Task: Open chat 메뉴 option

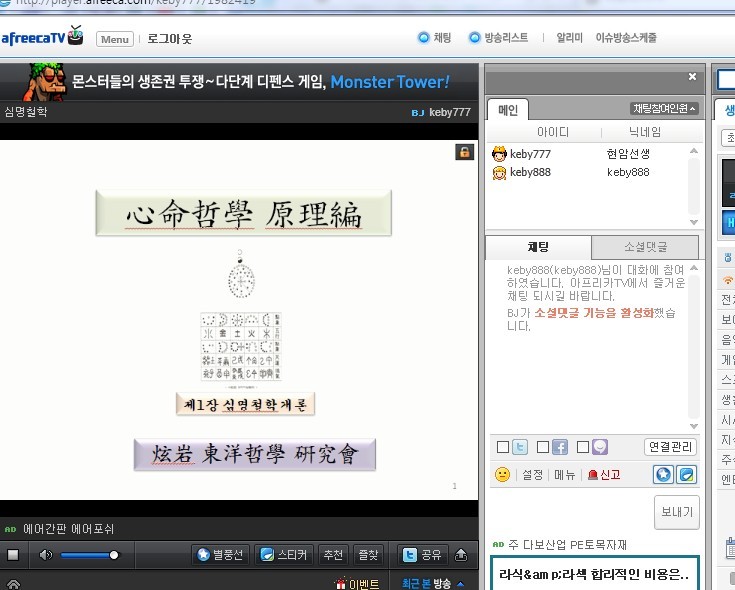Action: click(x=564, y=475)
